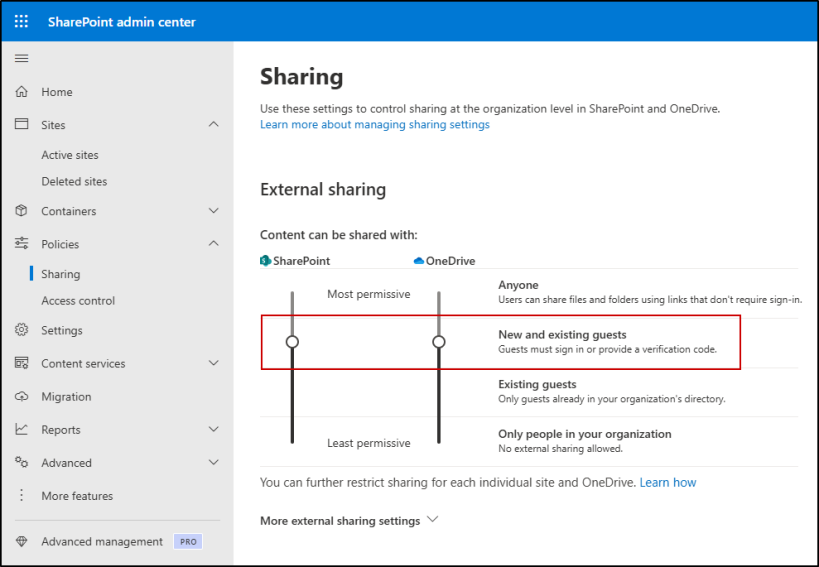Image resolution: width=819 pixels, height=567 pixels.
Task: Click the Anyone sharing level label
Action: click(518, 285)
